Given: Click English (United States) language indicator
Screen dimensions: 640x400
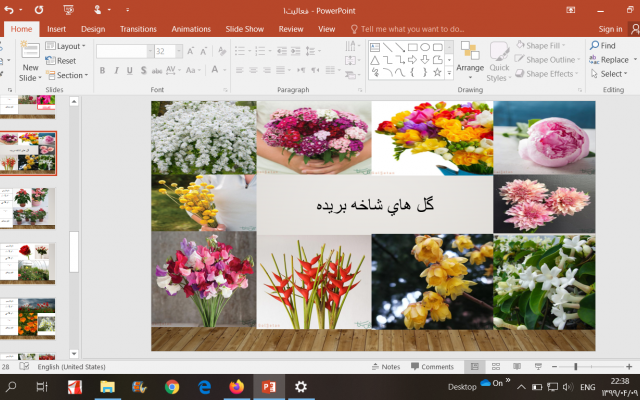Looking at the screenshot, I should point(71,367).
